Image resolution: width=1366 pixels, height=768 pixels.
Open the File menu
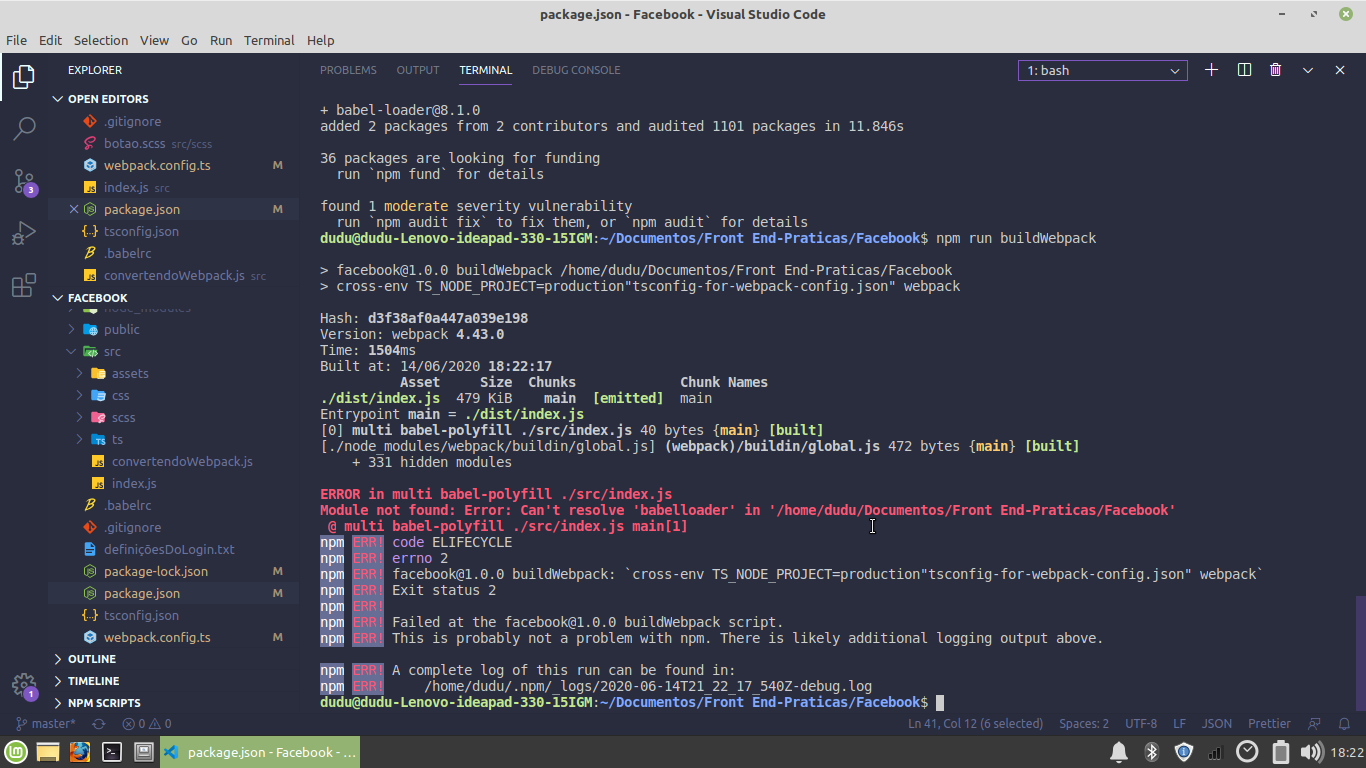click(x=17, y=40)
